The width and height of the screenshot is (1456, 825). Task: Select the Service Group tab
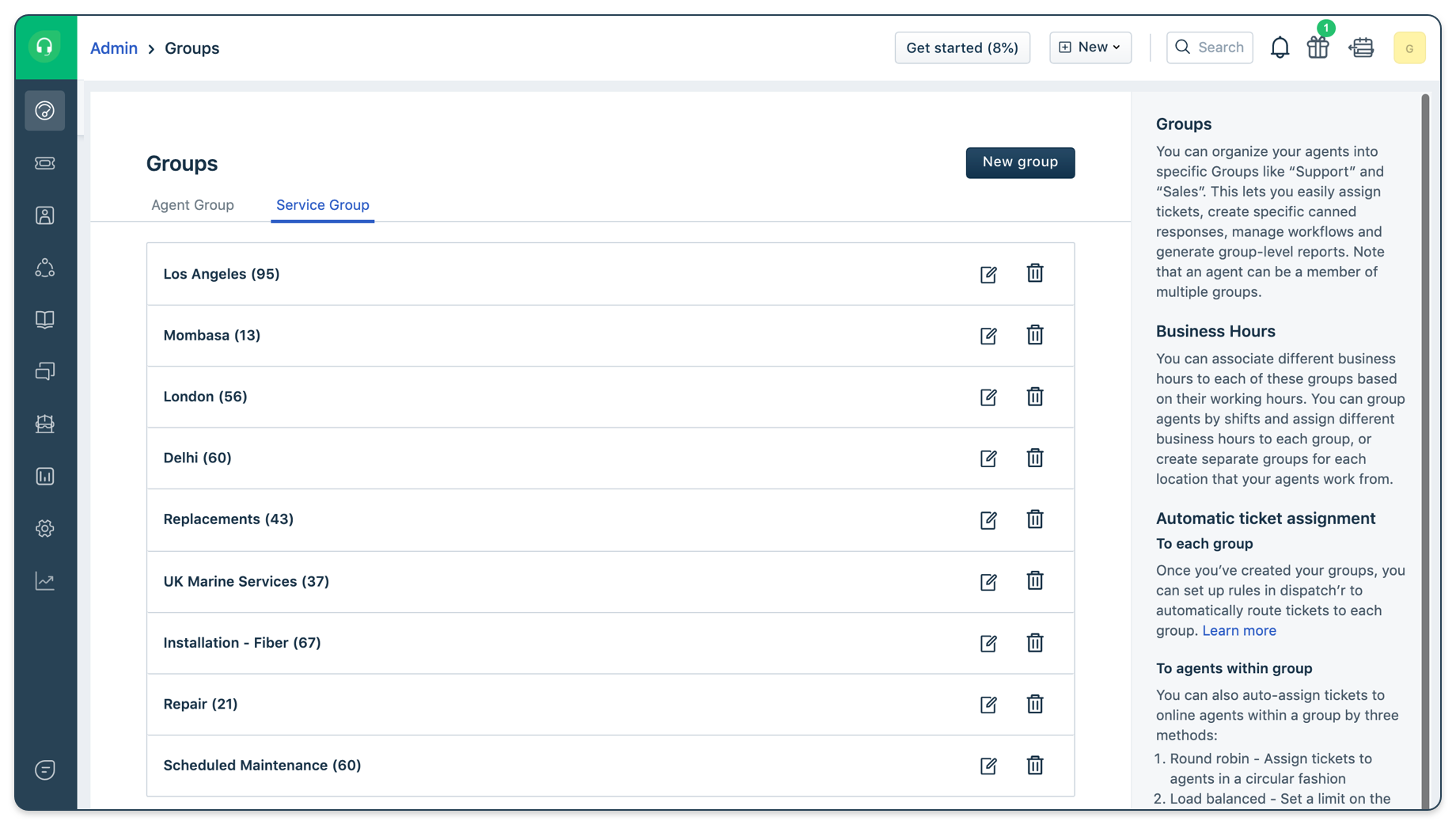[x=322, y=205]
